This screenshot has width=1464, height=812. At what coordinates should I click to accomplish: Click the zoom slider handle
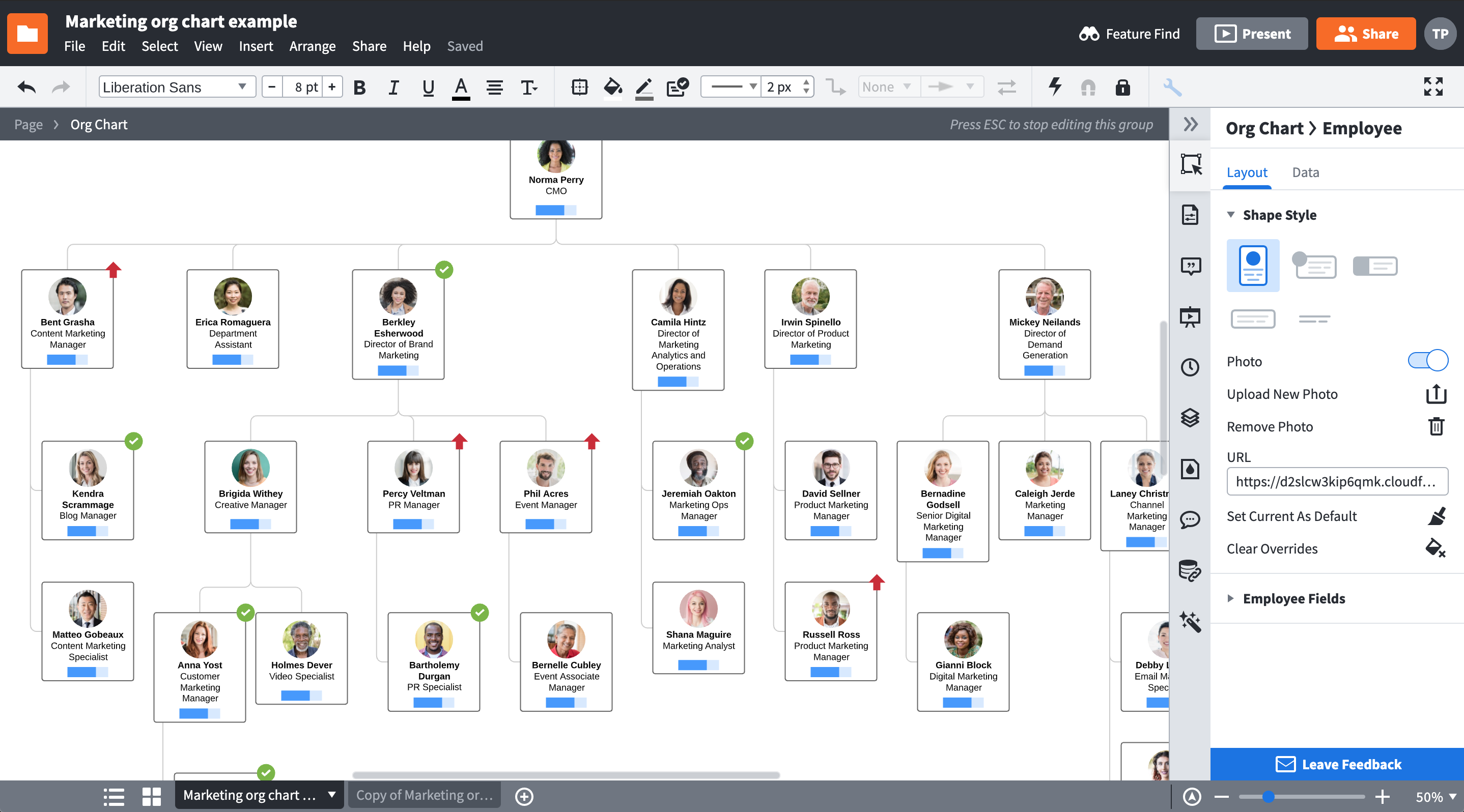[x=1268, y=797]
